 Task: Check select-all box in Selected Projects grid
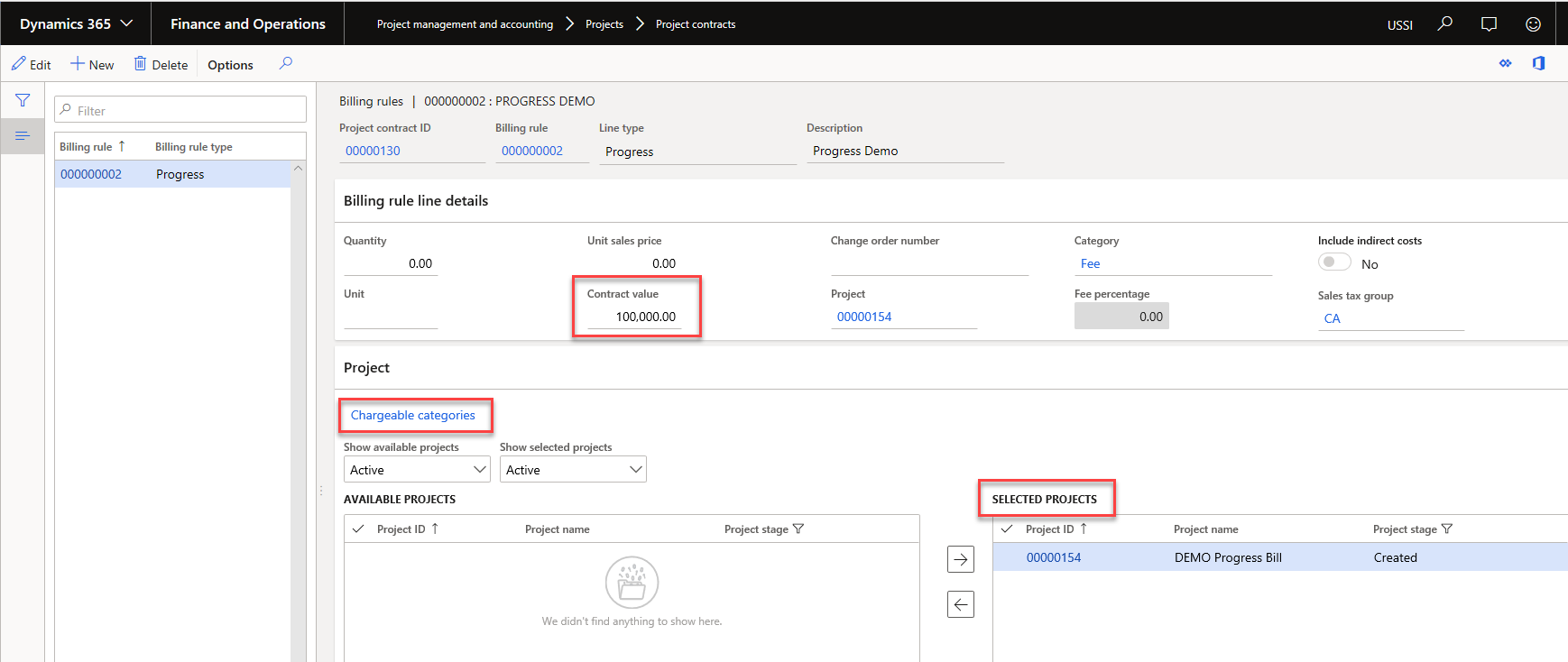tap(1007, 529)
